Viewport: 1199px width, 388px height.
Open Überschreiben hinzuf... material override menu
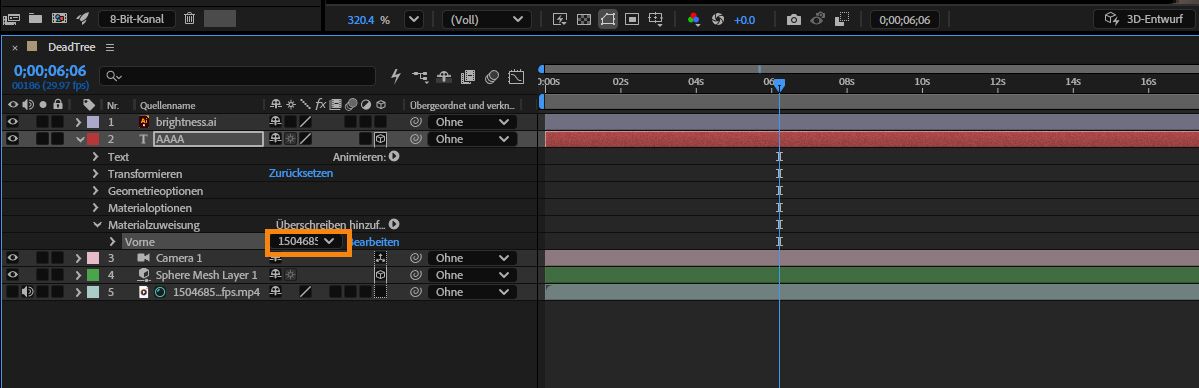point(394,224)
